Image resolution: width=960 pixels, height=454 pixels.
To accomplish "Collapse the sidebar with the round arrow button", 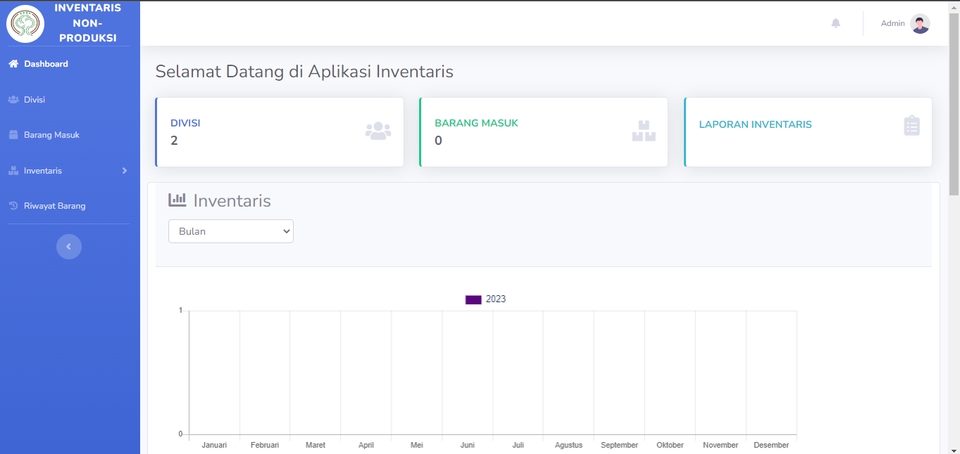I will pos(69,247).
